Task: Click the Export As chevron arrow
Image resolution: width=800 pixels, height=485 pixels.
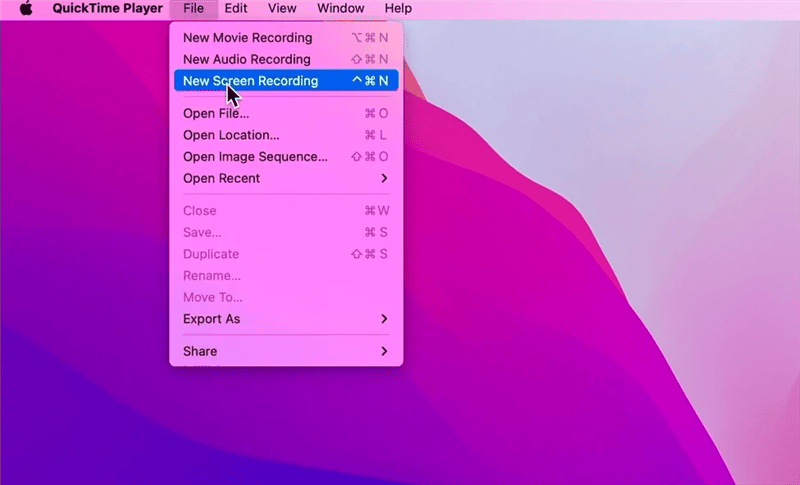Action: coord(384,319)
